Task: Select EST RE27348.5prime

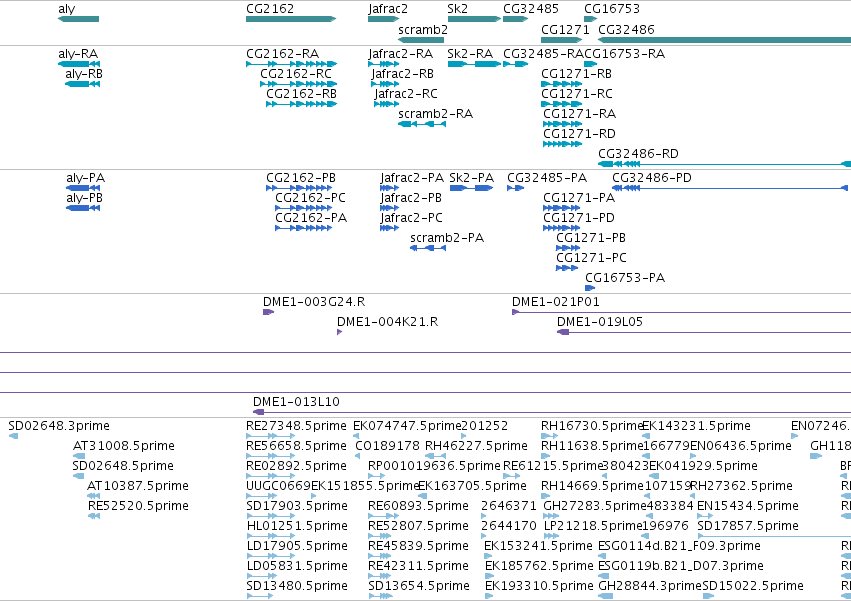Action: click(x=296, y=426)
